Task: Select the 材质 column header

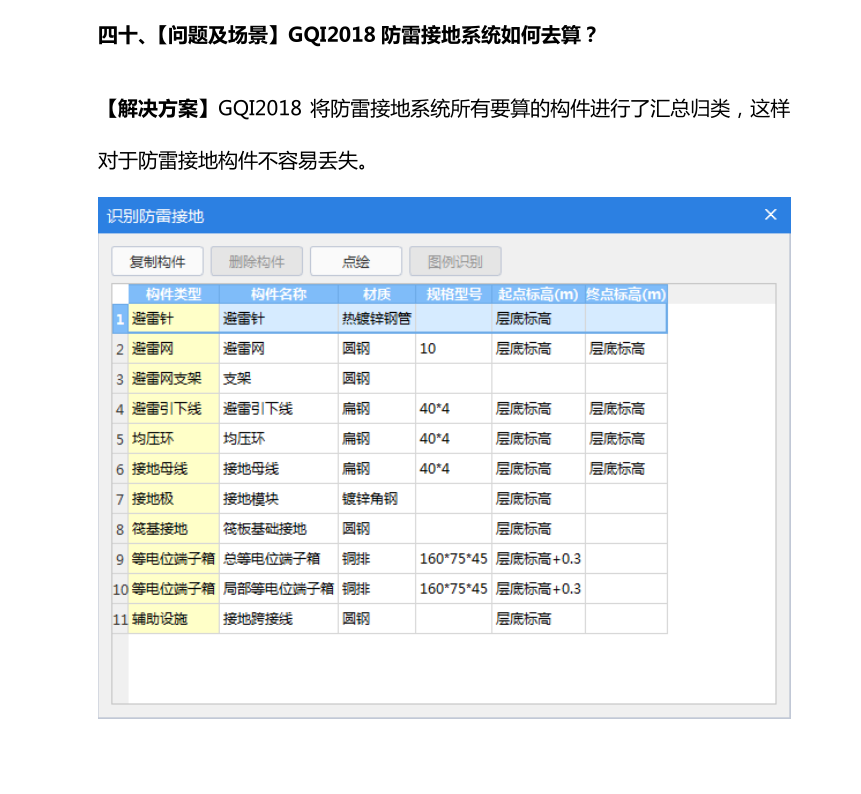Action: [x=377, y=294]
